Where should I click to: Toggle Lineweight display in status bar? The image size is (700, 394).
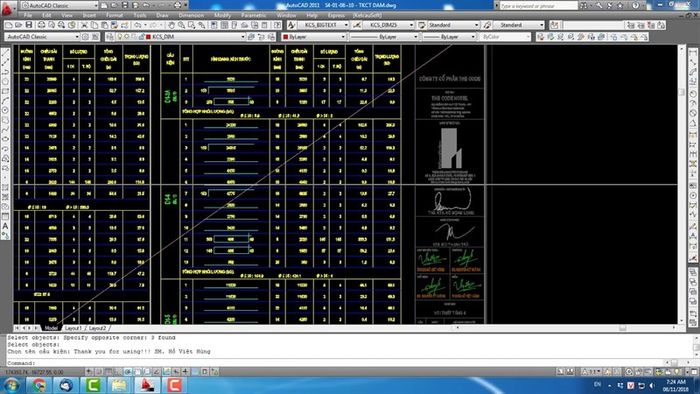point(186,372)
